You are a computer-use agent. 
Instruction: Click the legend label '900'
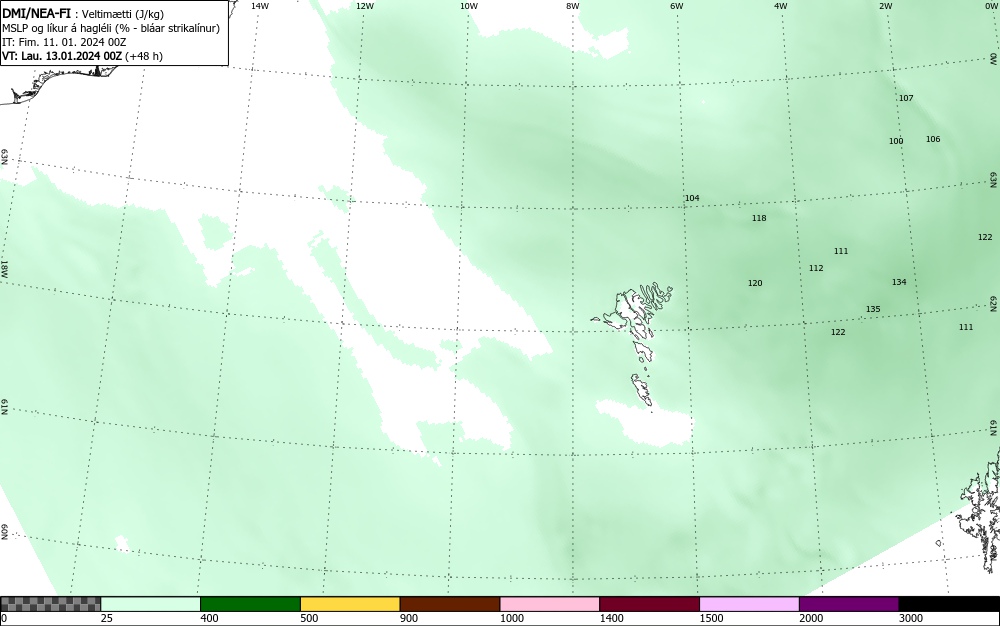point(409,618)
